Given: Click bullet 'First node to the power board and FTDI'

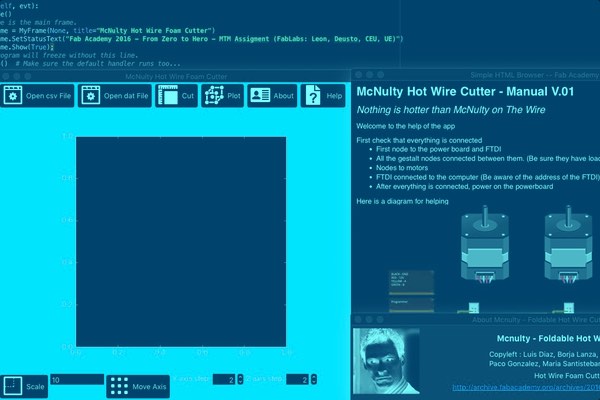Looking at the screenshot, I should point(439,149).
